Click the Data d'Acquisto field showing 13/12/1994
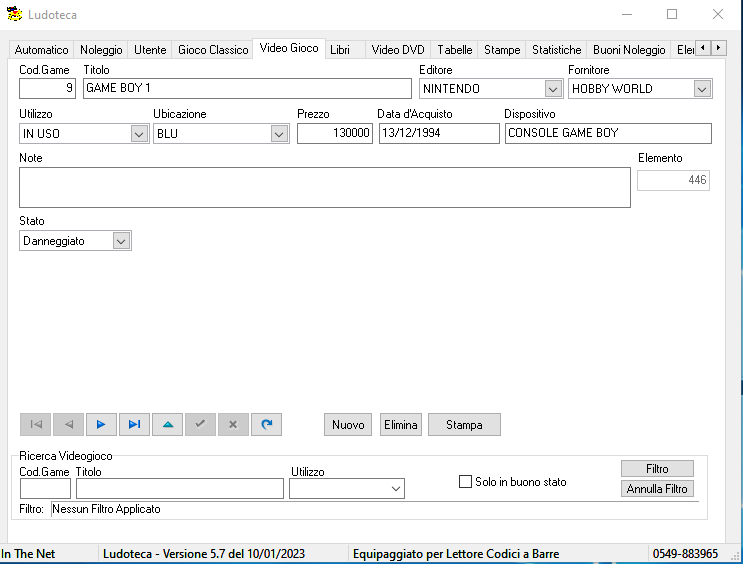Screen dimensions: 743x564 coord(439,133)
